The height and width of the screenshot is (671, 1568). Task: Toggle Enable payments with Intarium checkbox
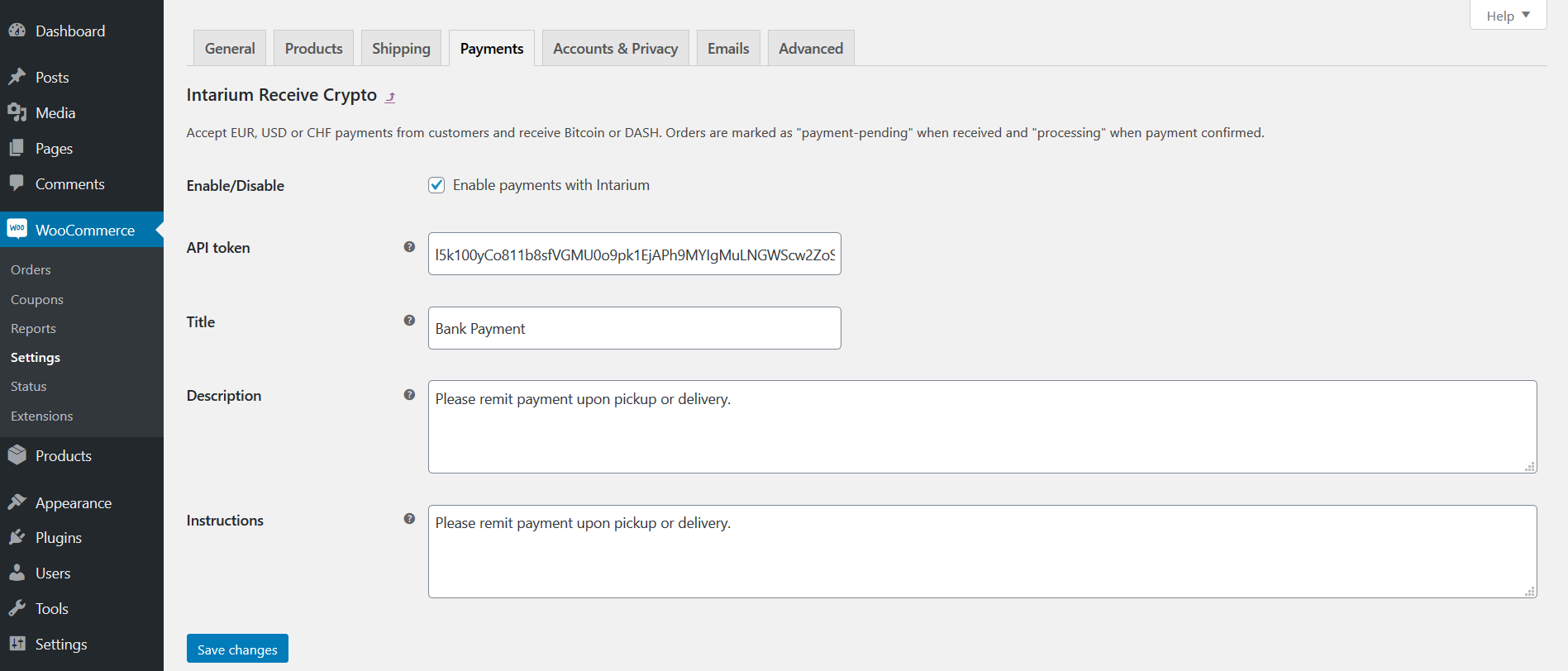coord(436,185)
